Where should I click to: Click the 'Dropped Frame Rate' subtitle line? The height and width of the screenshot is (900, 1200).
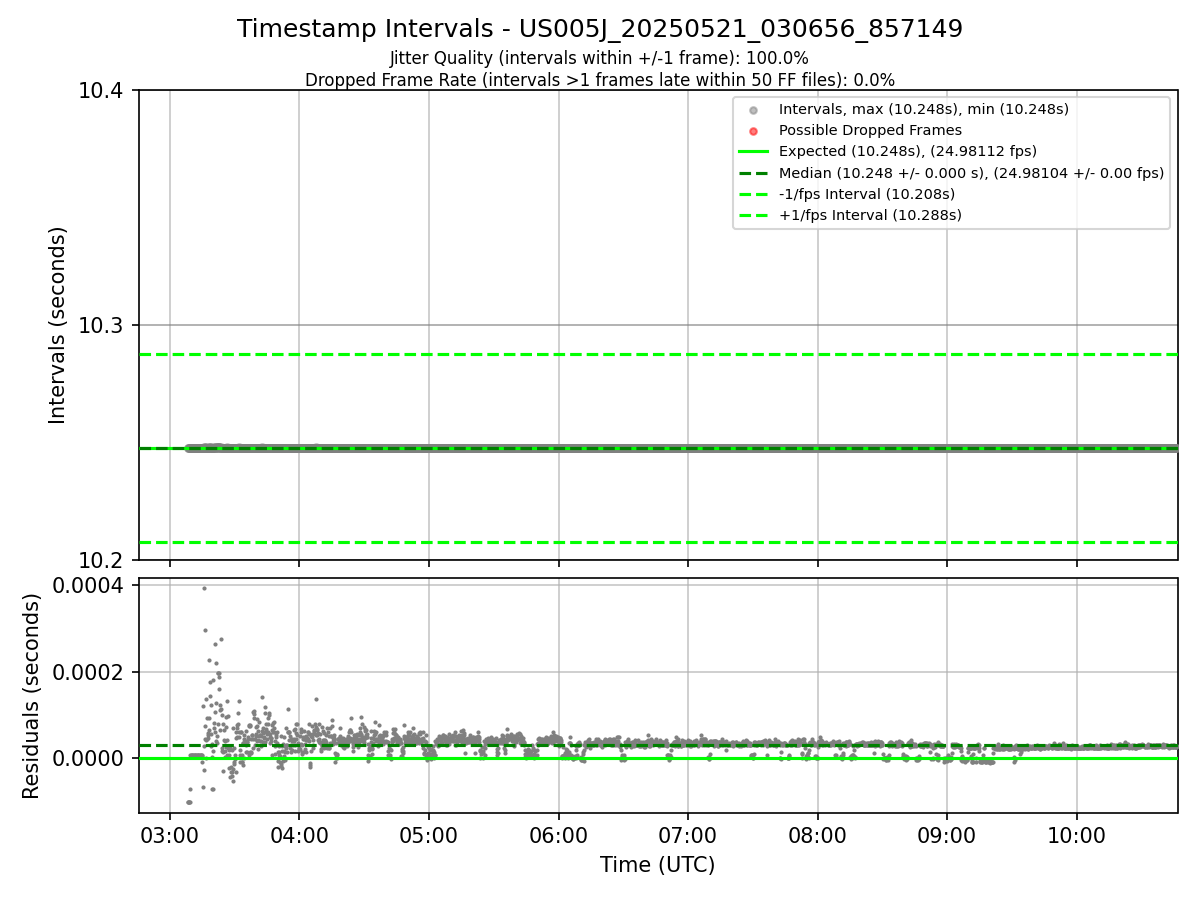tap(600, 80)
